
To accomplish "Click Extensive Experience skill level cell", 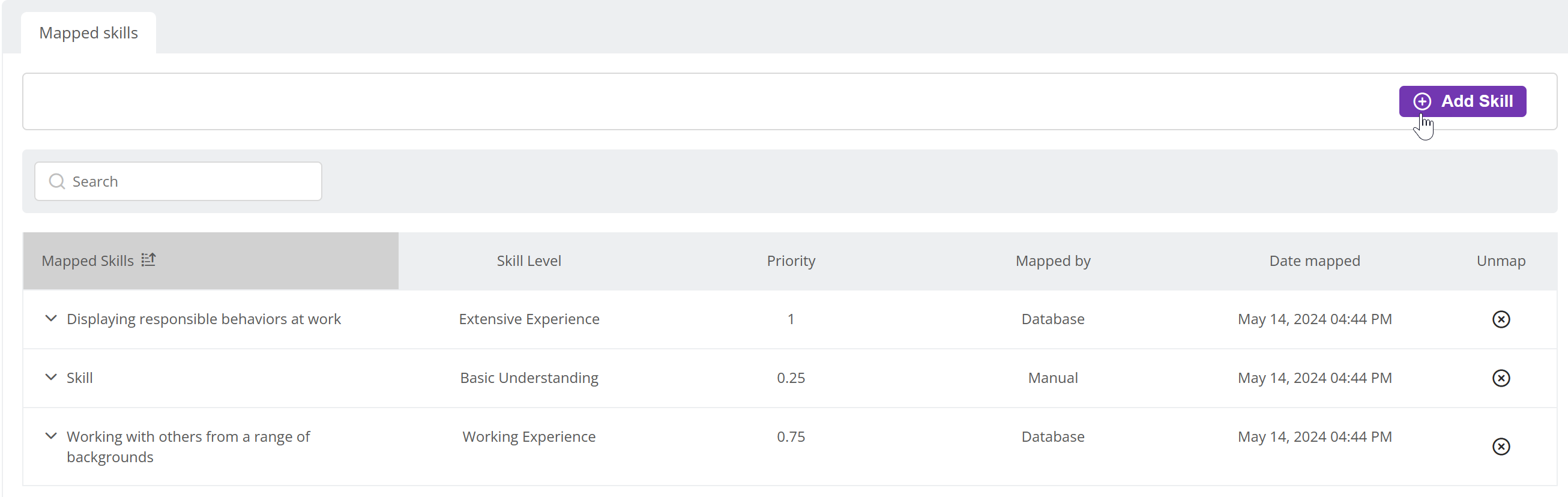I will pos(529,319).
